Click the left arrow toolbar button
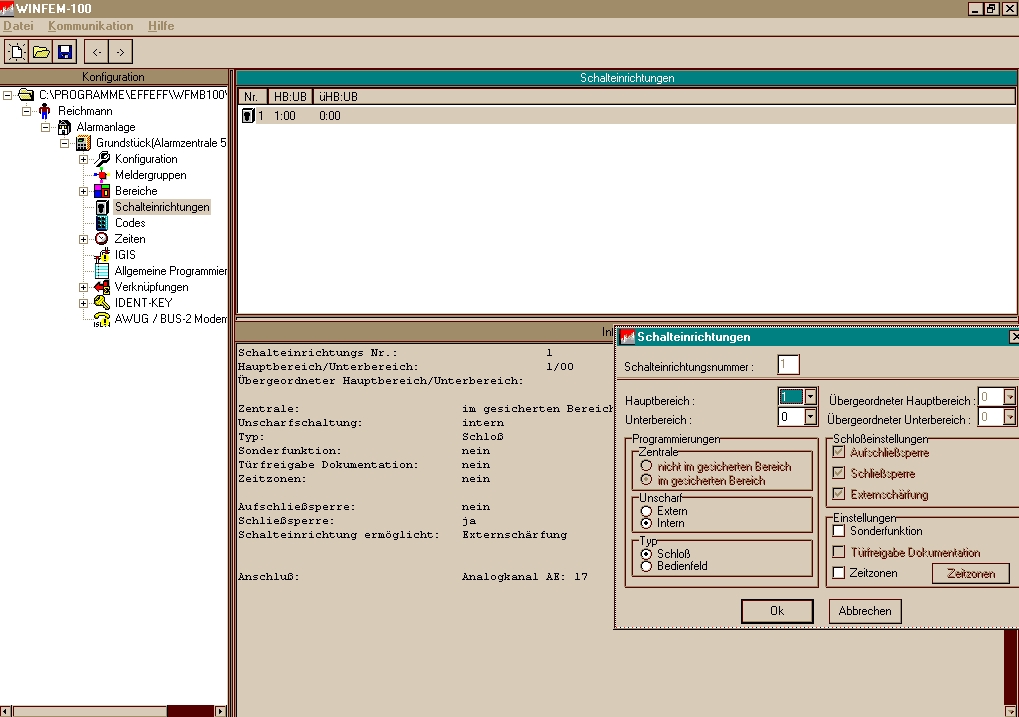This screenshot has height=717, width=1019. (x=96, y=51)
